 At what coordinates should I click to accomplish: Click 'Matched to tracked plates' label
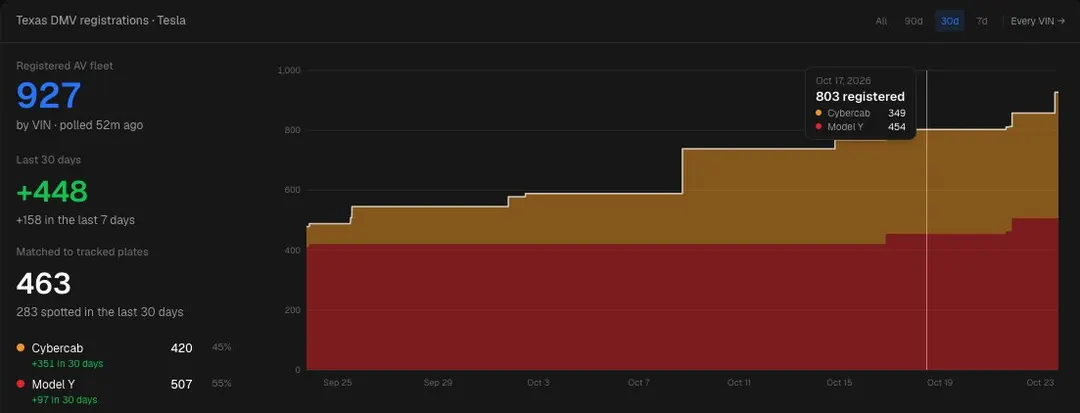(83, 252)
